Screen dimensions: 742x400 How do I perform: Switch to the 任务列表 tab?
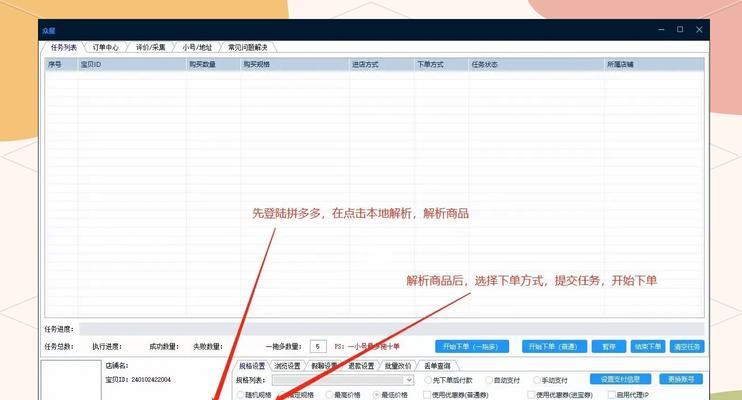[63, 47]
